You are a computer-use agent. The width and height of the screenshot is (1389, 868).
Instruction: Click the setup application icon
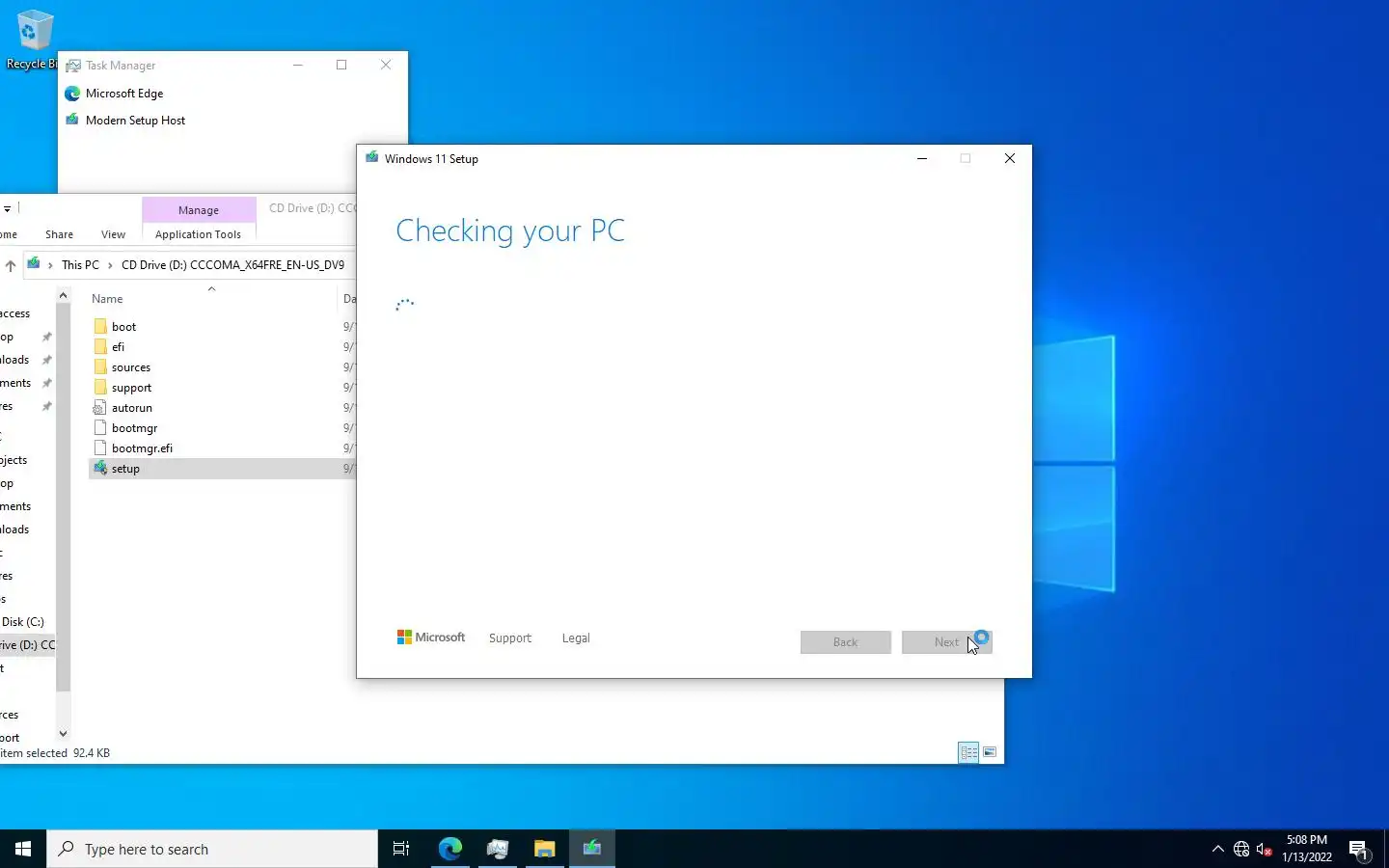pos(100,469)
